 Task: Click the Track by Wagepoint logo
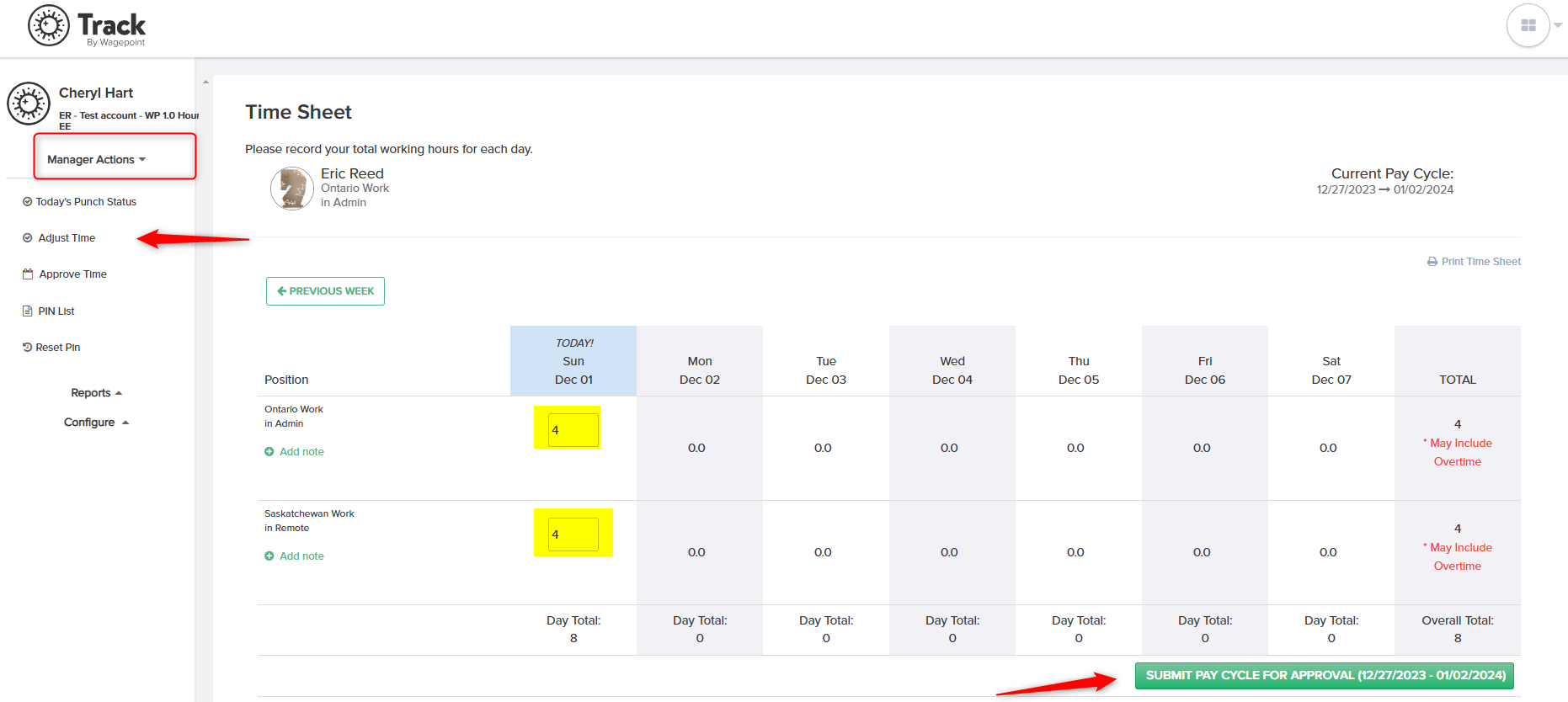(87, 26)
